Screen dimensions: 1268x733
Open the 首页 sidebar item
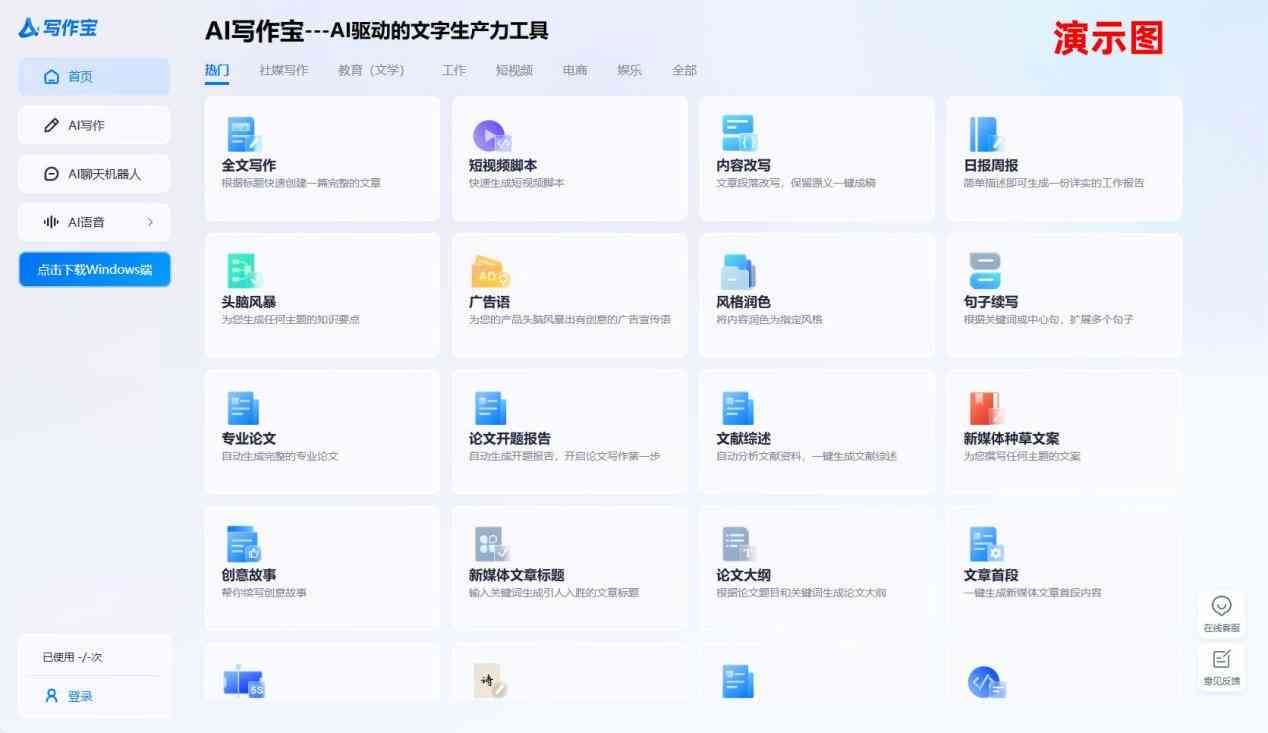click(94, 77)
